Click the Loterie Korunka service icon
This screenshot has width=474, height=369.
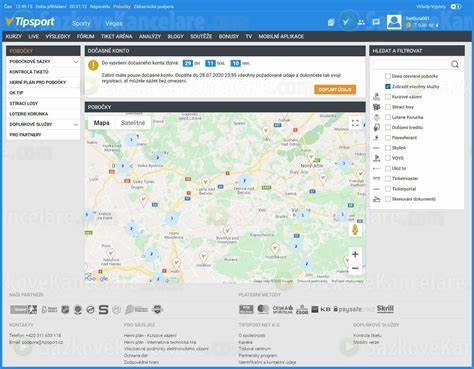(x=377, y=117)
